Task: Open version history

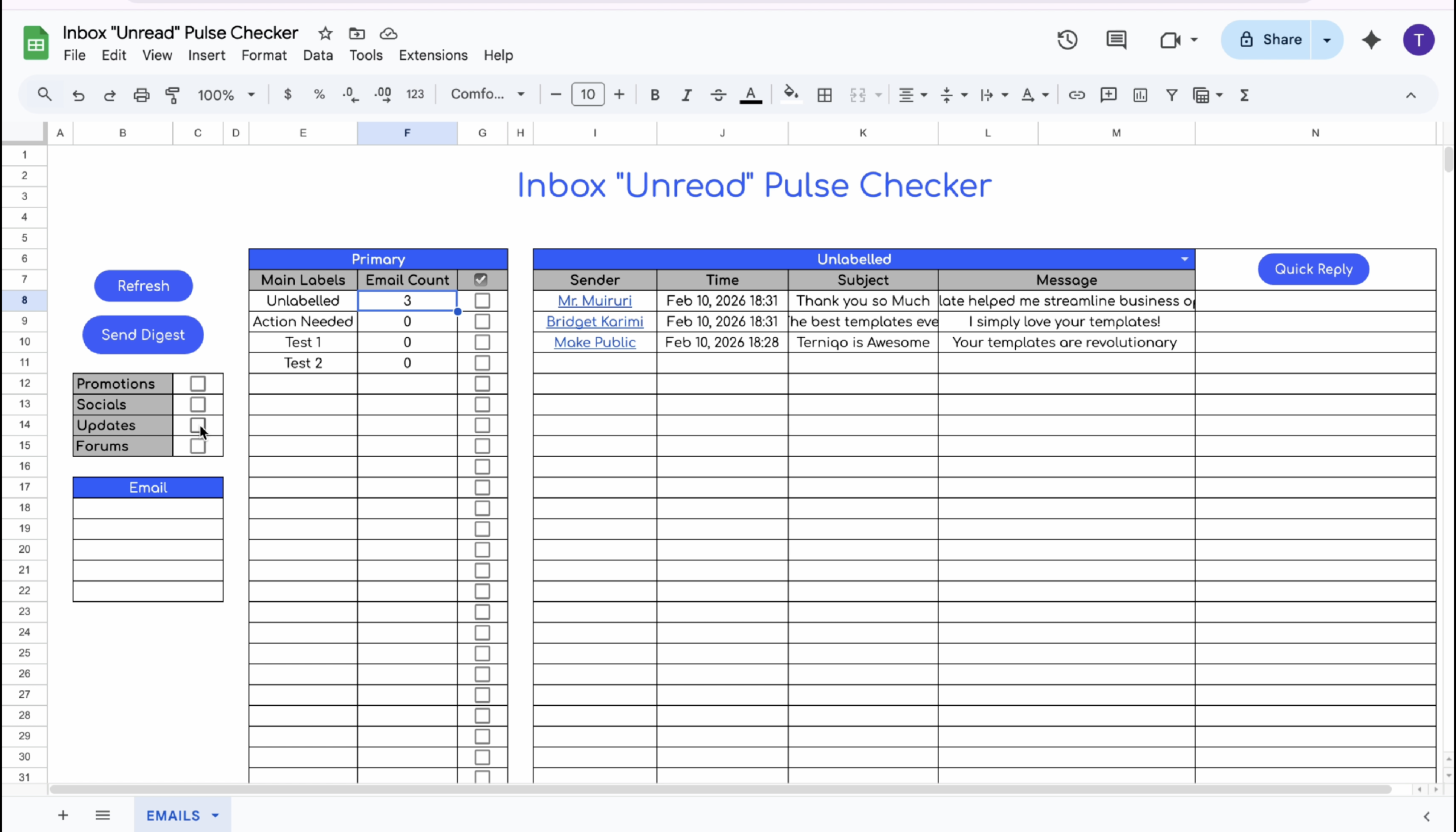Action: (x=1066, y=40)
